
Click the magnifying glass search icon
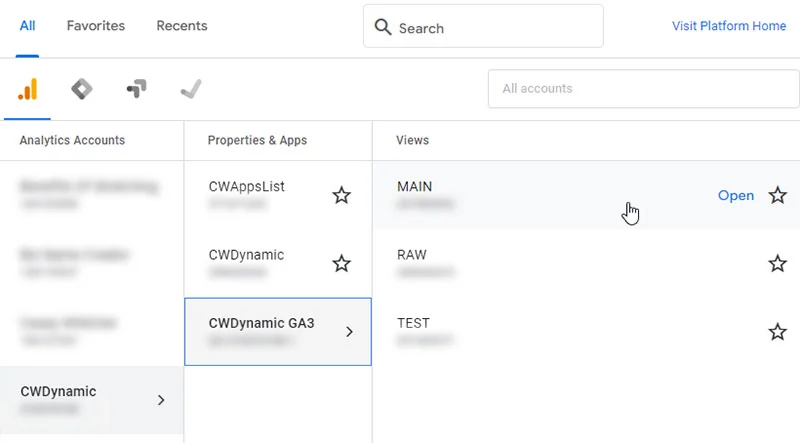tap(383, 28)
